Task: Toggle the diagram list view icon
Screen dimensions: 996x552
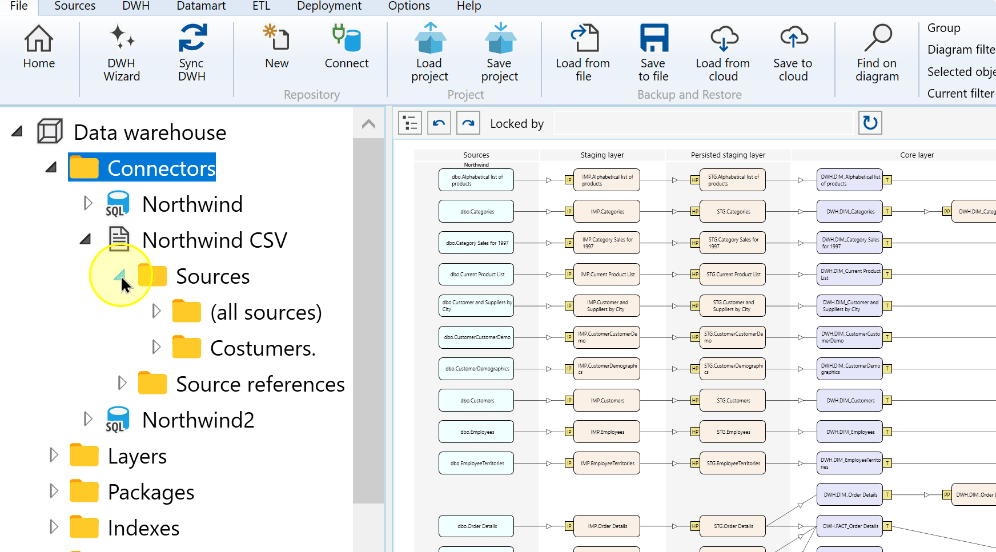Action: click(x=410, y=123)
